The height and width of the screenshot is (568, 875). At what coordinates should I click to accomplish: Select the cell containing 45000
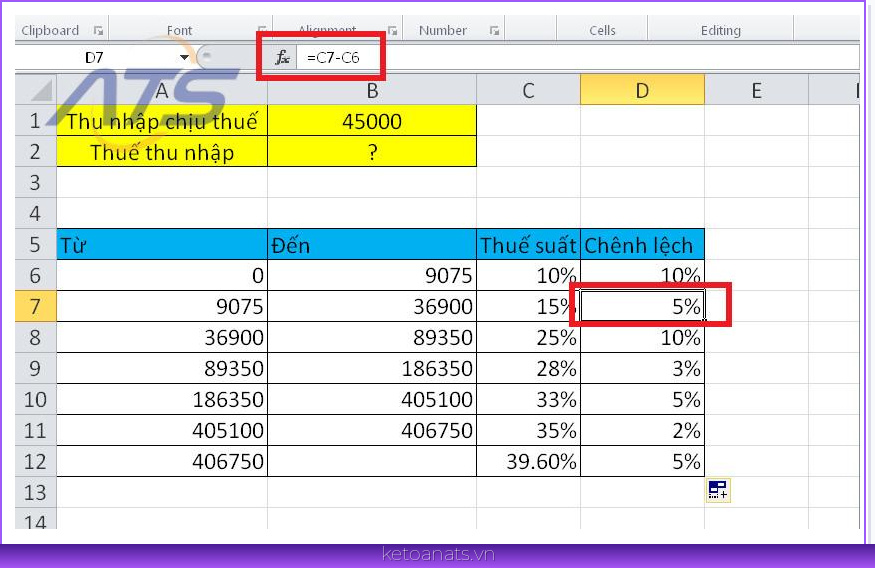pyautogui.click(x=372, y=121)
